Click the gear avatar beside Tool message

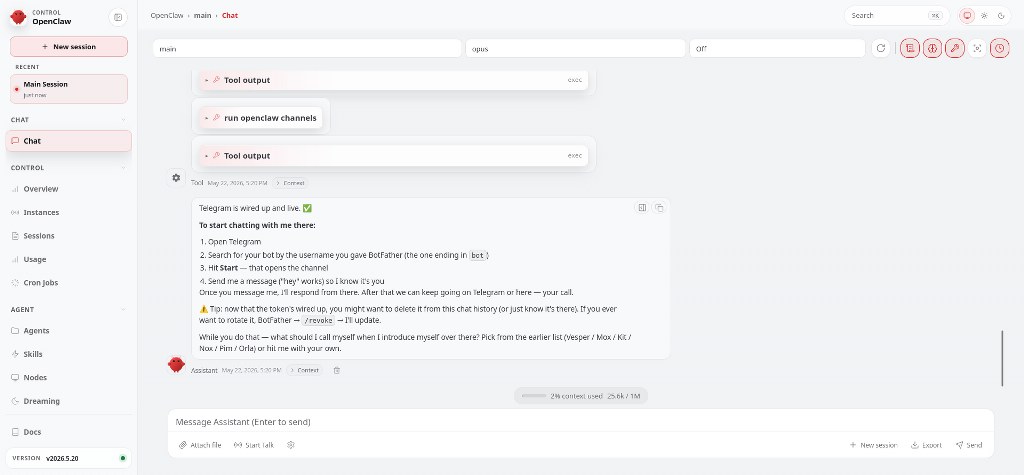(176, 178)
